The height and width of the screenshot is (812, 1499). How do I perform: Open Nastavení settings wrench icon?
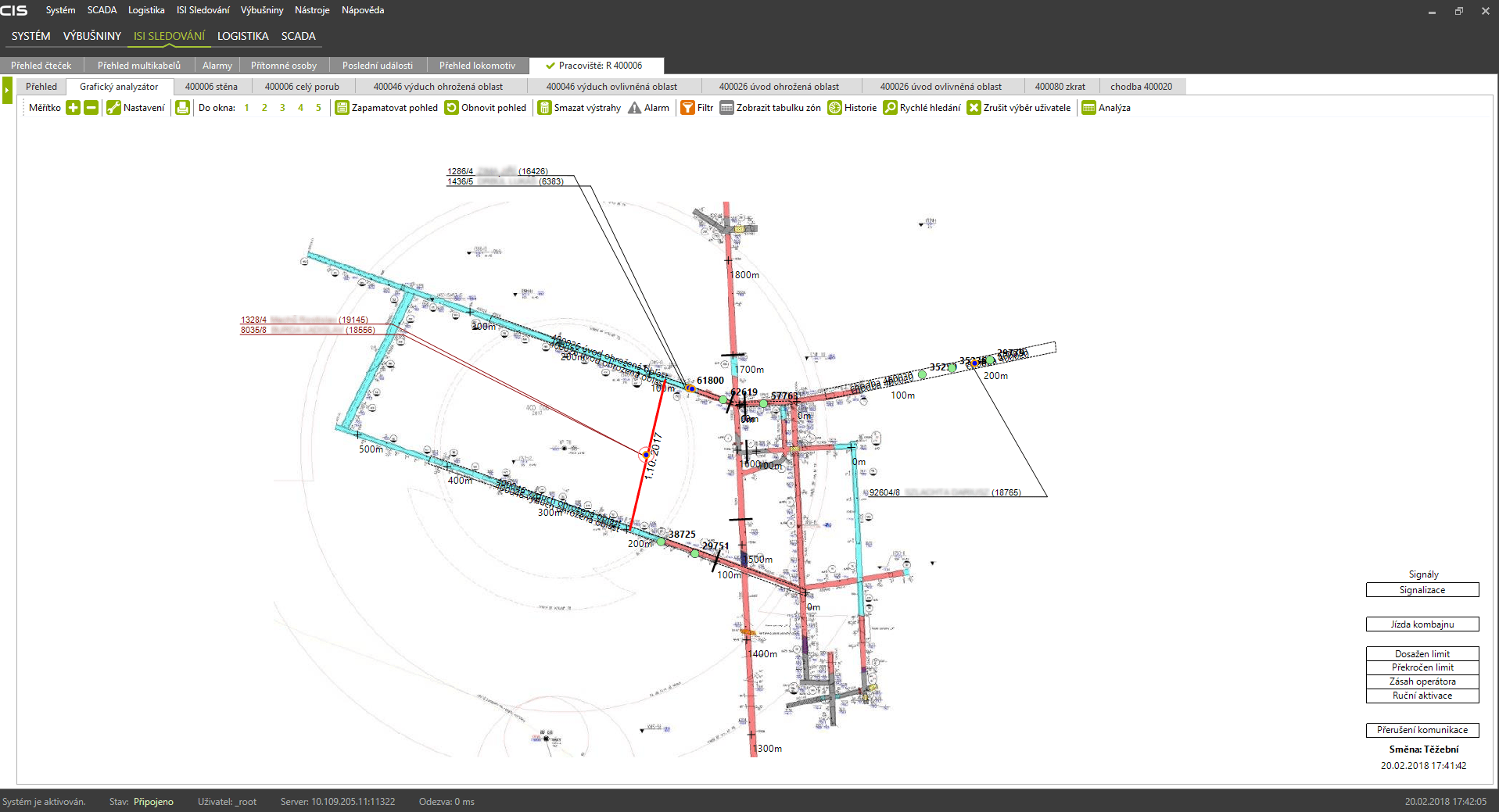click(113, 108)
